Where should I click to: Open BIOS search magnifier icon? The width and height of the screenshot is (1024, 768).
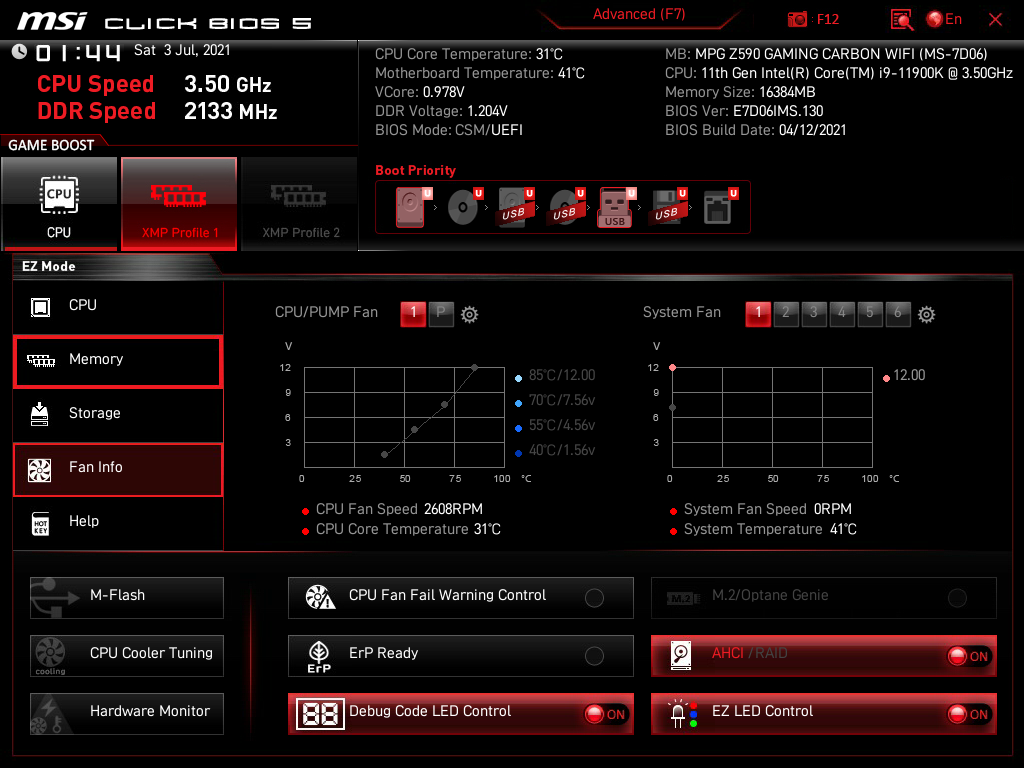(901, 20)
